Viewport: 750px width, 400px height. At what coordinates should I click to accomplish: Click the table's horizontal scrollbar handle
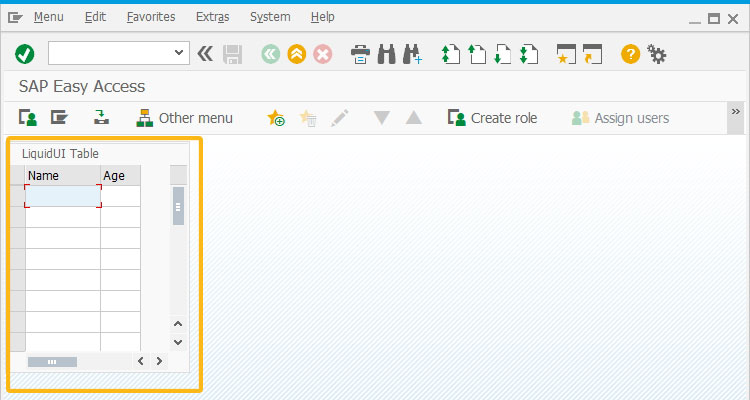pyautogui.click(x=52, y=362)
